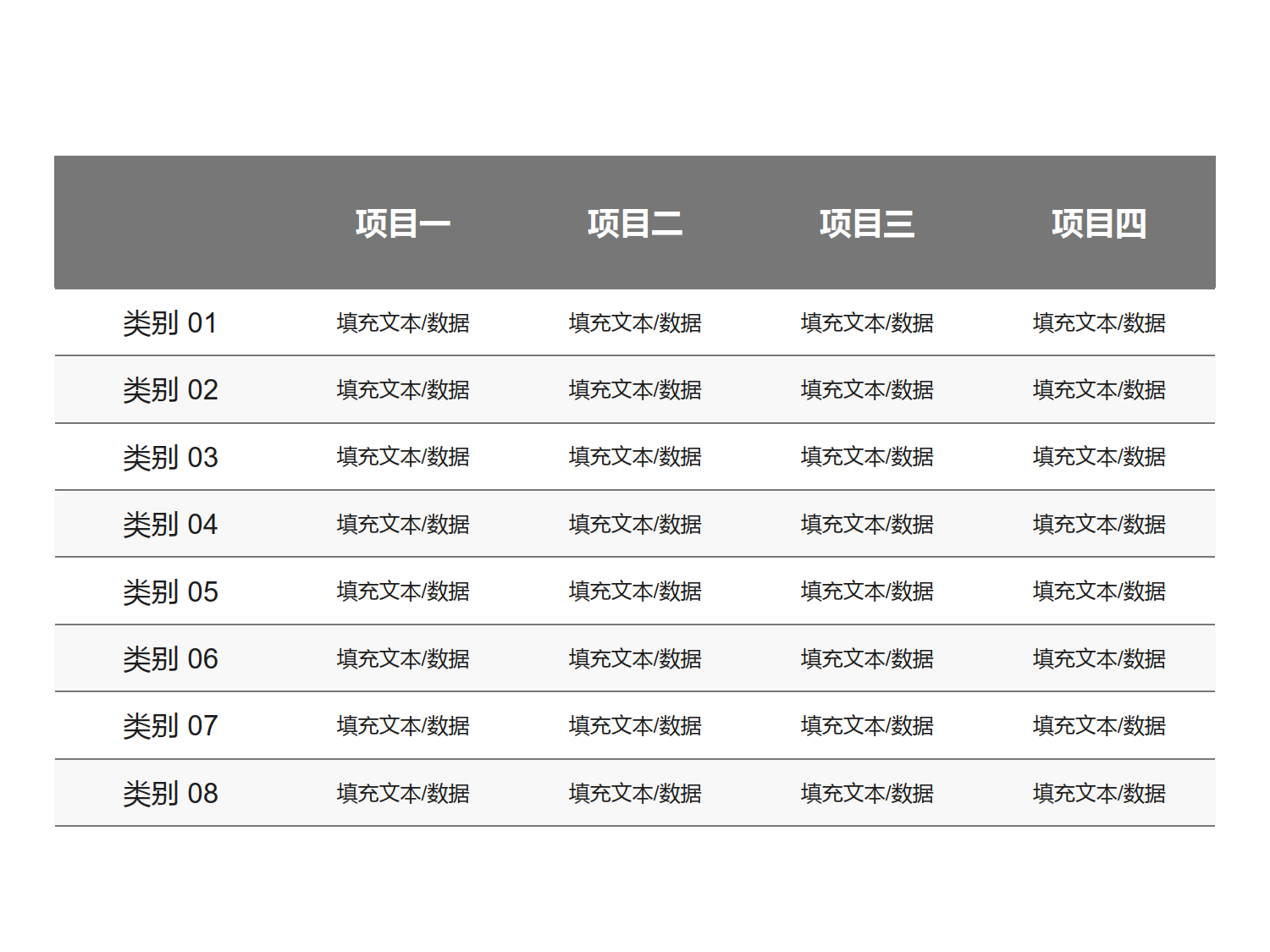Select 类别 04 cell under 项目一

[x=403, y=524]
